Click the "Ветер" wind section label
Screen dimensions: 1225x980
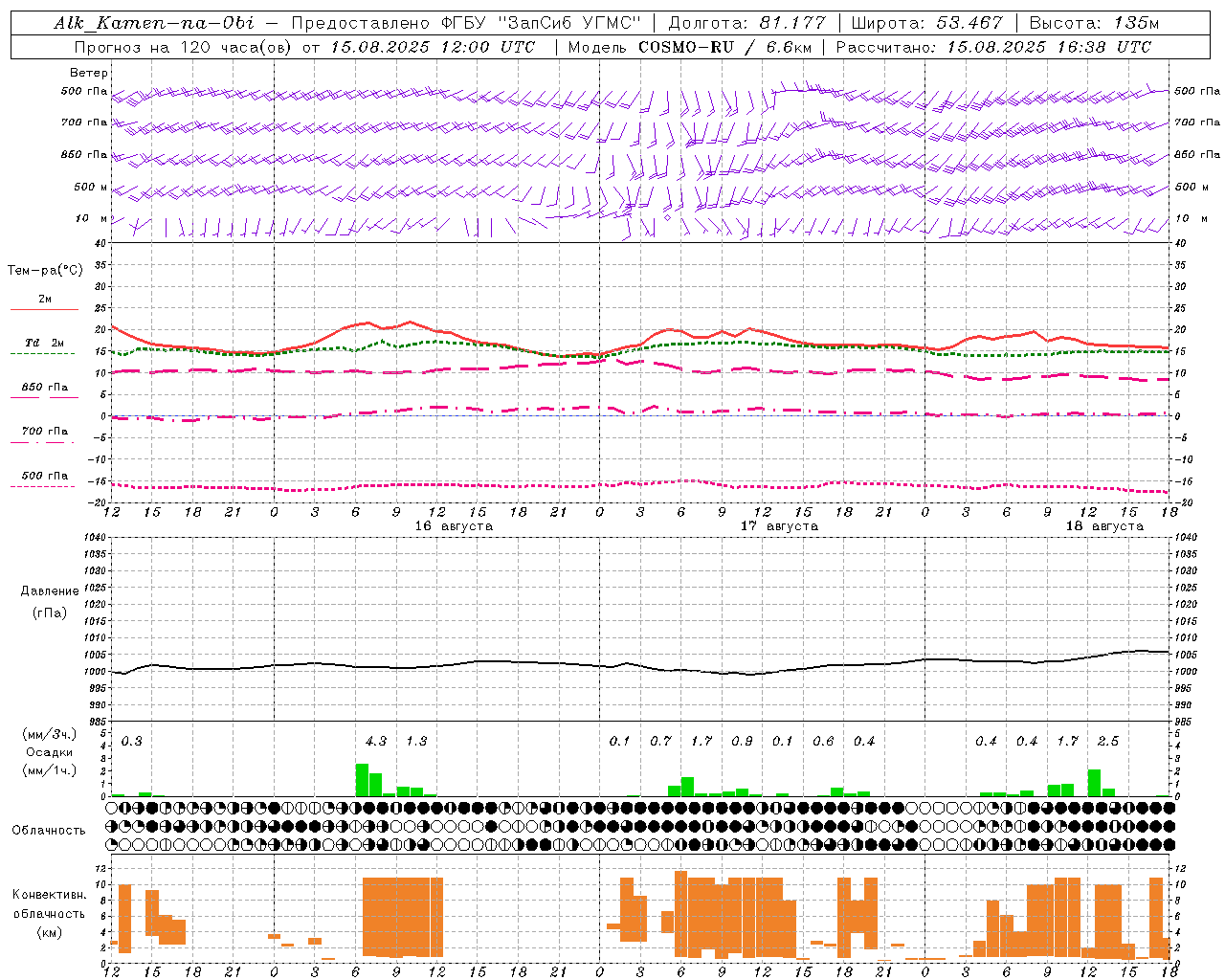pyautogui.click(x=89, y=73)
